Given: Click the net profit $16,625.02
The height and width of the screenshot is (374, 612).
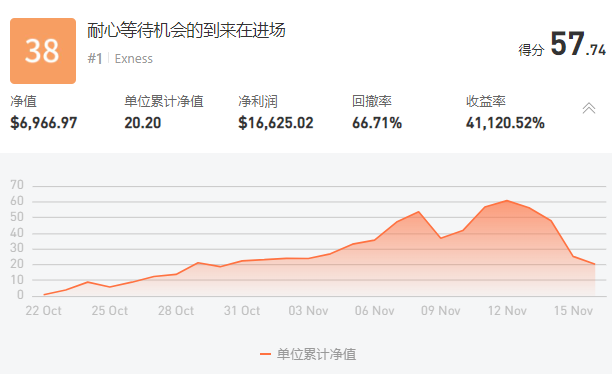Looking at the screenshot, I should pos(276,123).
